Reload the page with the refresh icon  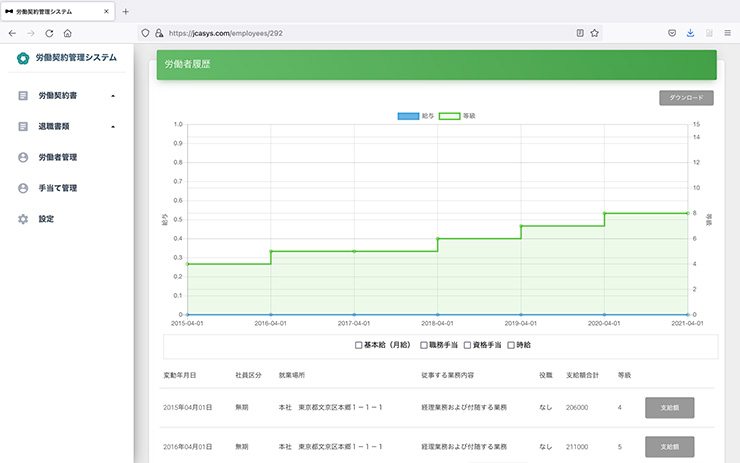(49, 33)
